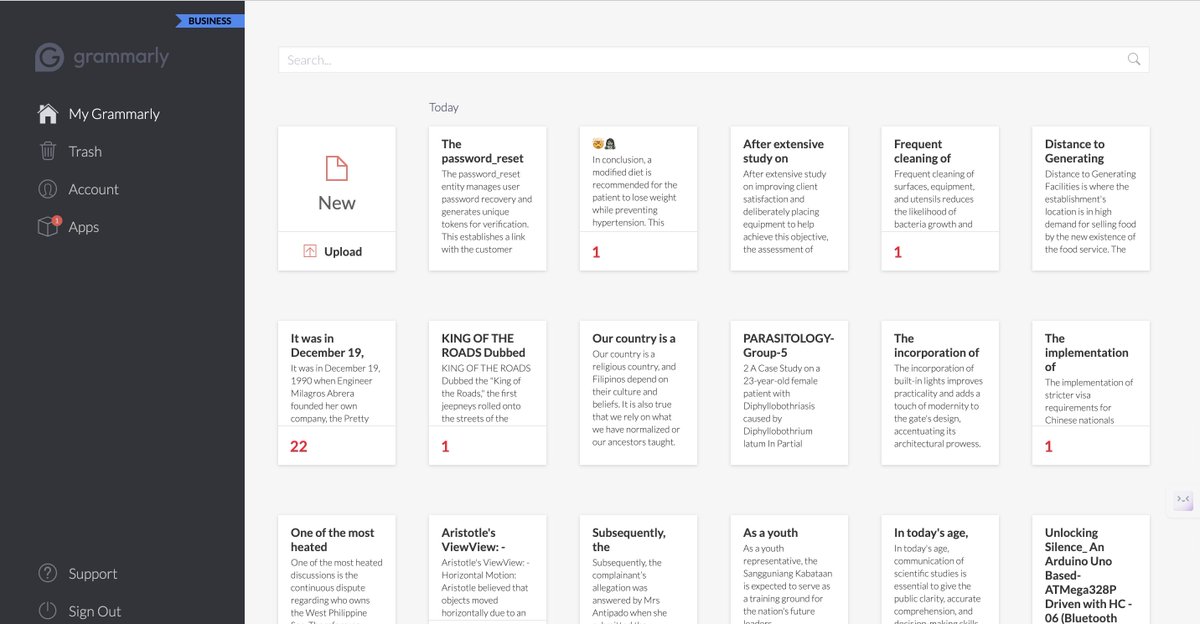Viewport: 1200px width, 624px height.
Task: Open "The incorporation of" document
Action: coord(940,393)
